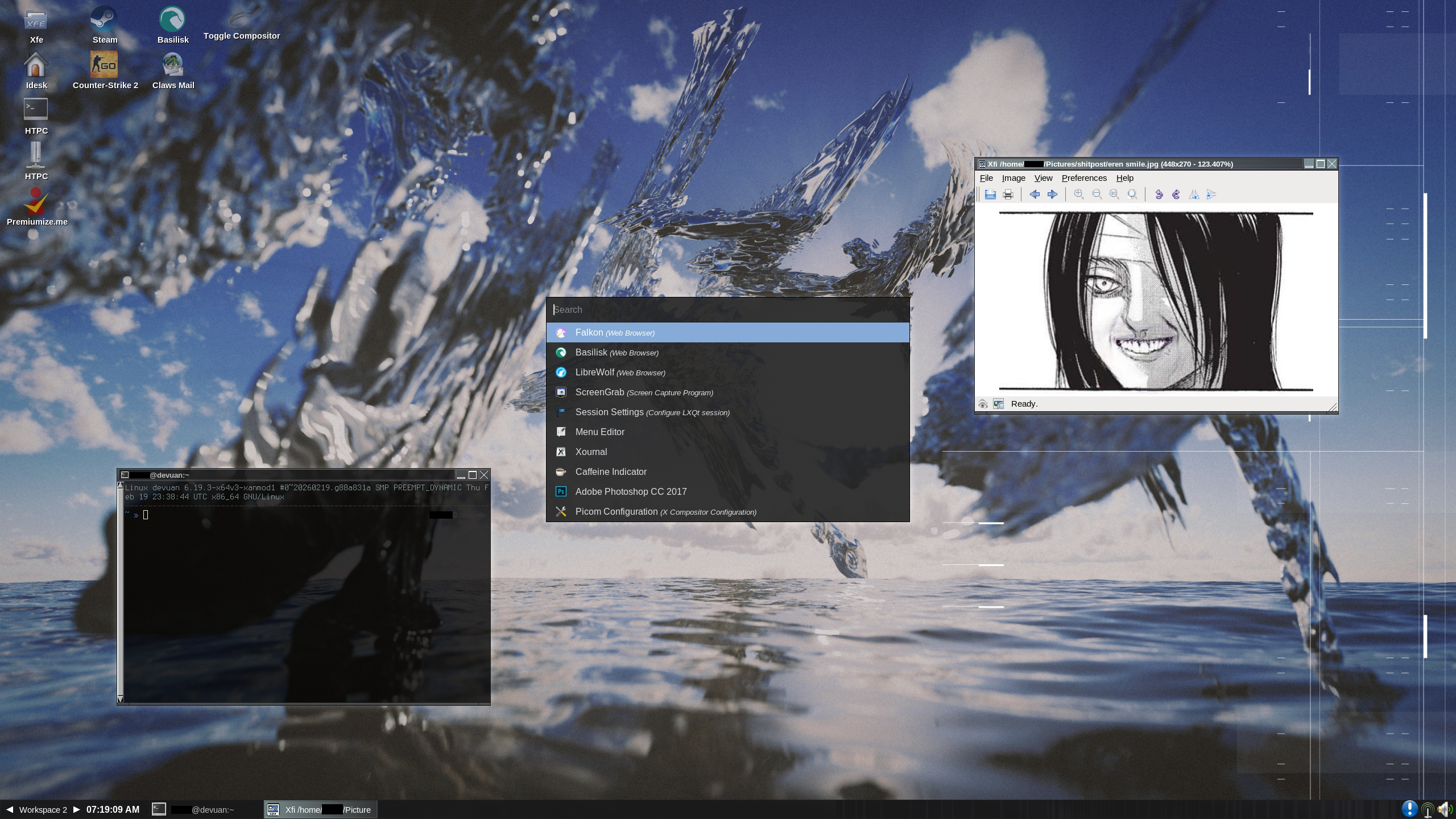Click the launcher Search input field

[727, 310]
